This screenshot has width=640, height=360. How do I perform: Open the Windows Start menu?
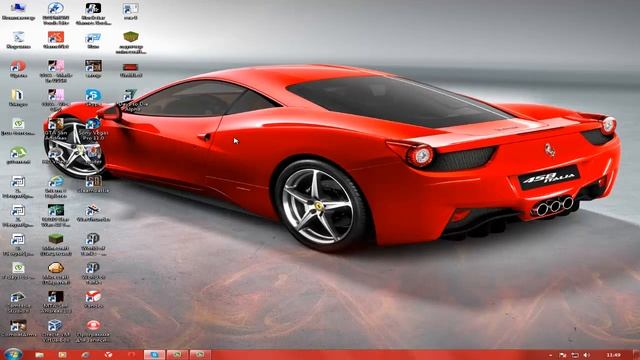tap(13, 354)
